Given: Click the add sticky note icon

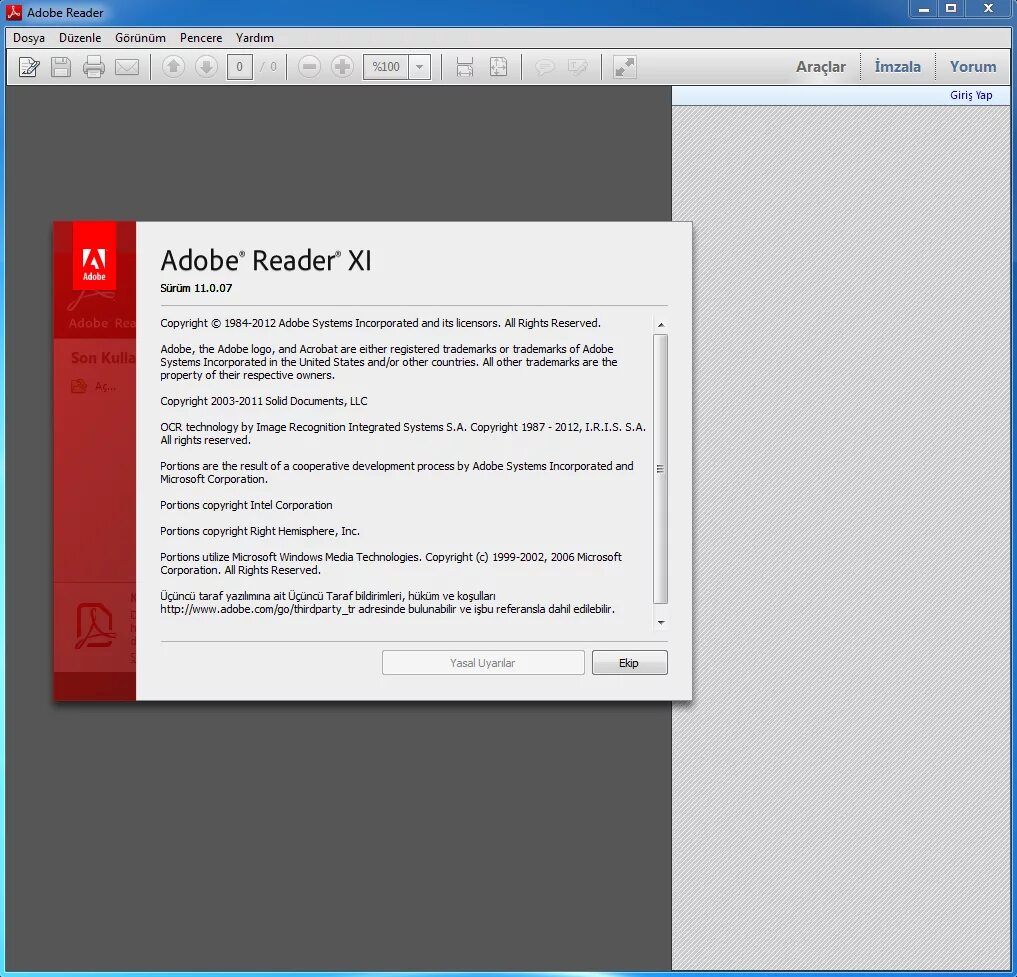Looking at the screenshot, I should tap(545, 67).
